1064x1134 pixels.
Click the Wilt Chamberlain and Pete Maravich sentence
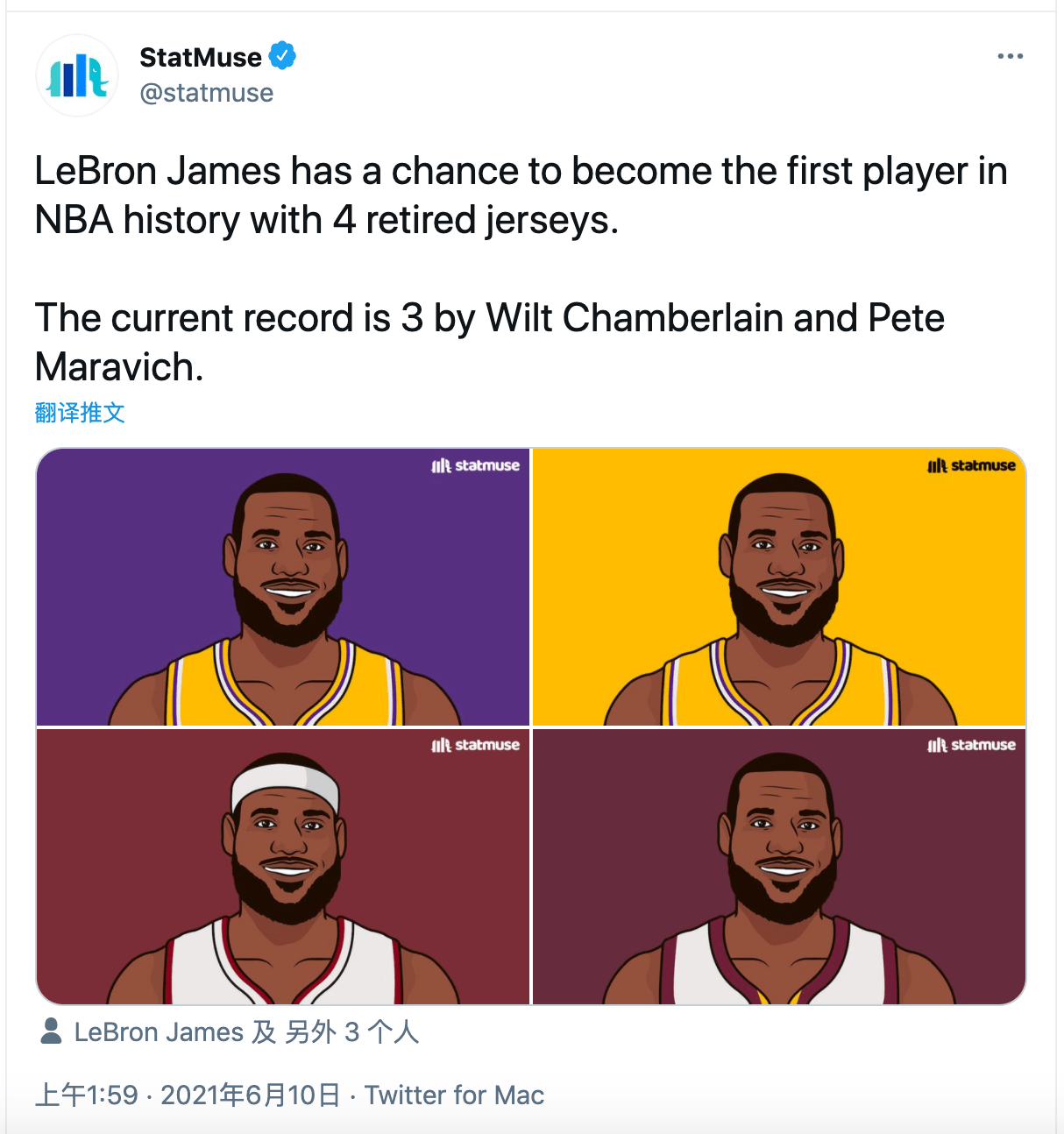coord(489,342)
